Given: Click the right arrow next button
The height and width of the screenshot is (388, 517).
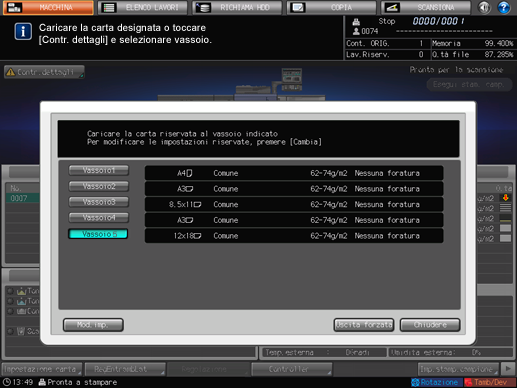Looking at the screenshot, I should (508, 369).
